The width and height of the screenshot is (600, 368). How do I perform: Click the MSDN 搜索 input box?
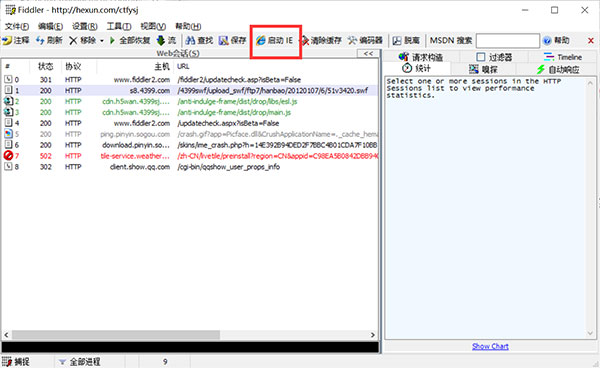coord(507,41)
